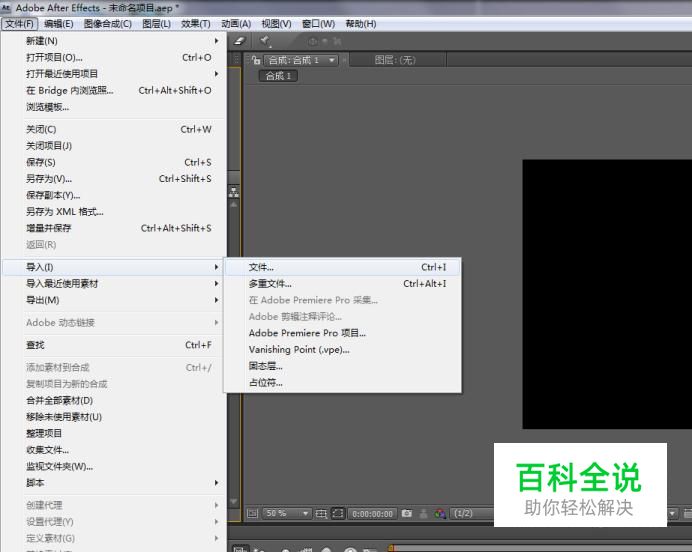
Task: Open the 效果(T) menu
Action: click(196, 24)
